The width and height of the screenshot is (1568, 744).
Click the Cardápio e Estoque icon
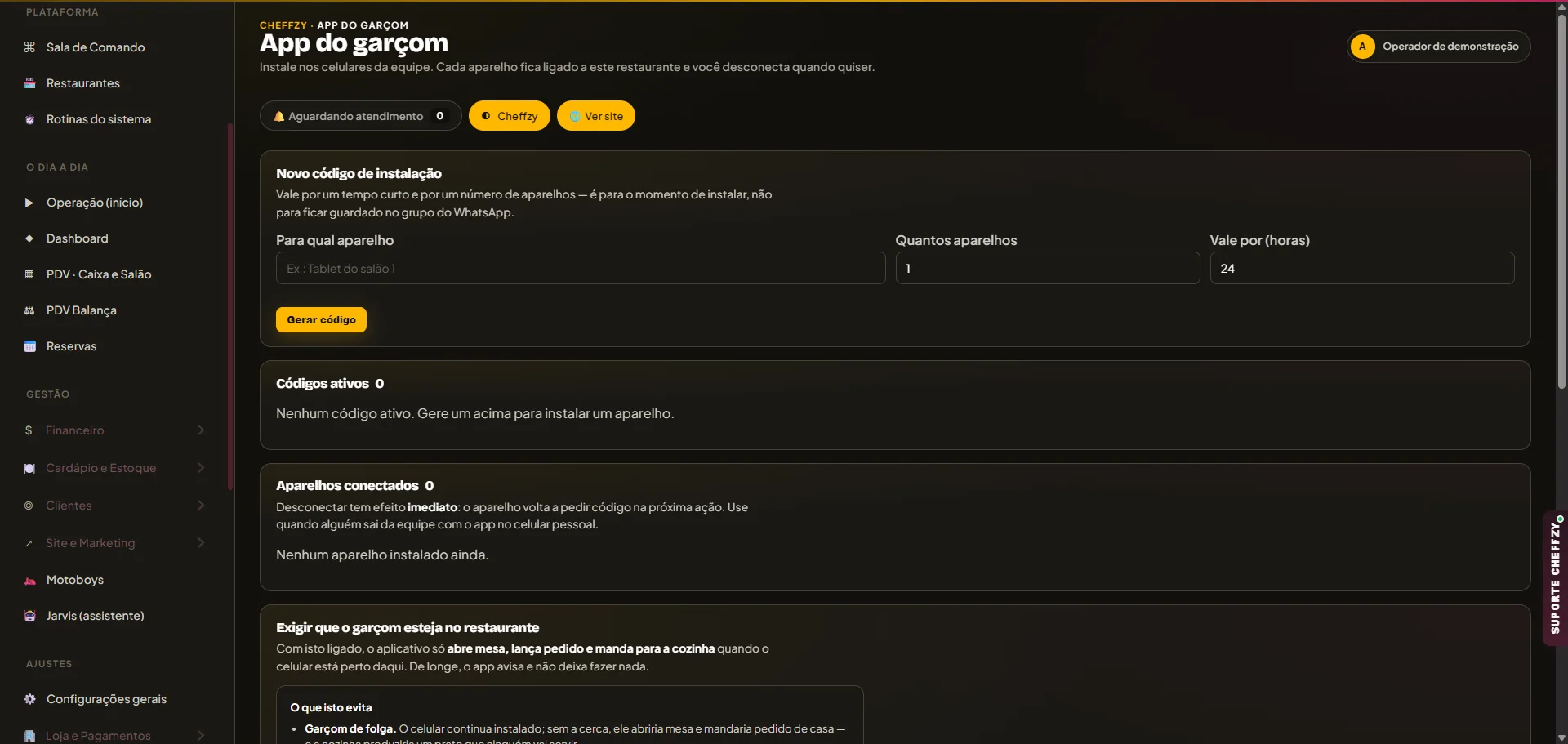[29, 468]
